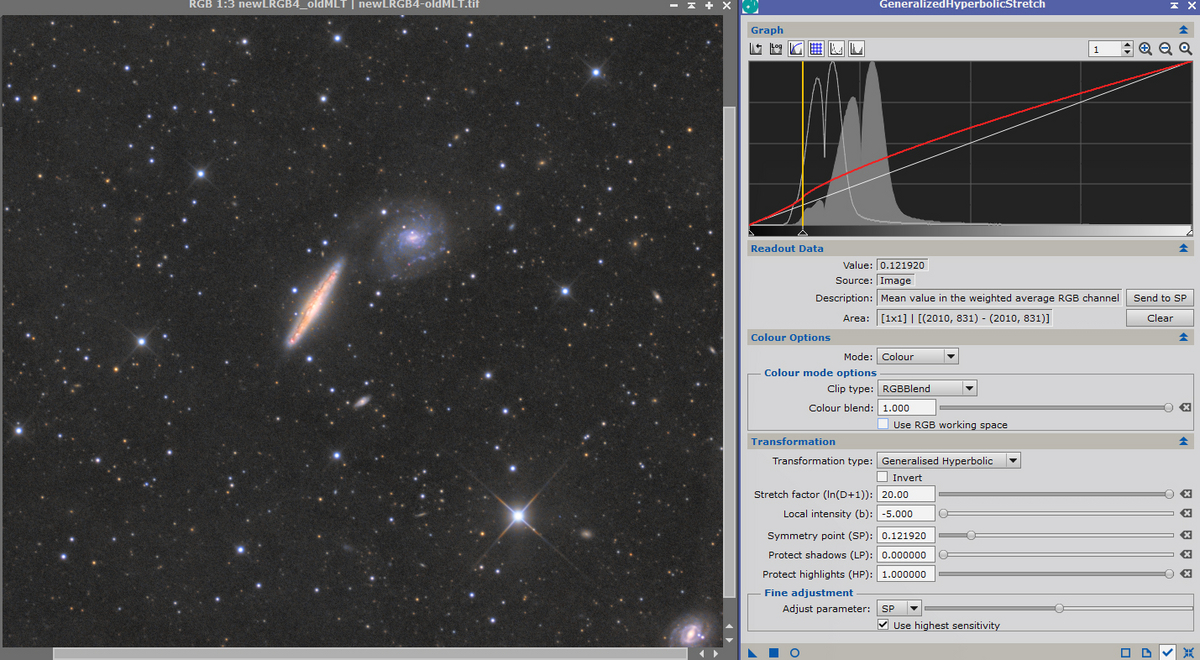The image size is (1200, 660).
Task: Click the Symmetry point slider
Action: [1056, 535]
